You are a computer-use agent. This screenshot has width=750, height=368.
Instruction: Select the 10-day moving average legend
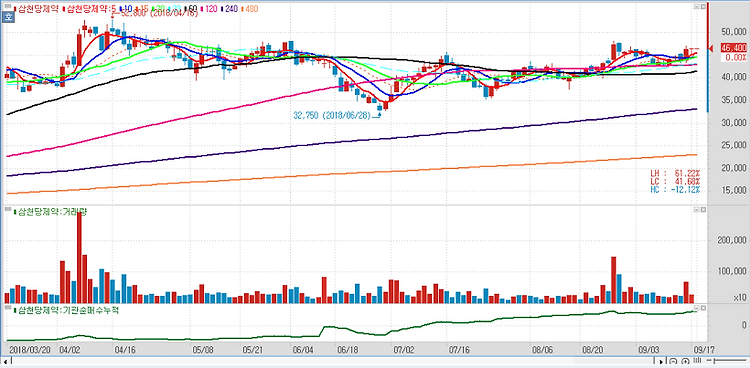[x=126, y=9]
